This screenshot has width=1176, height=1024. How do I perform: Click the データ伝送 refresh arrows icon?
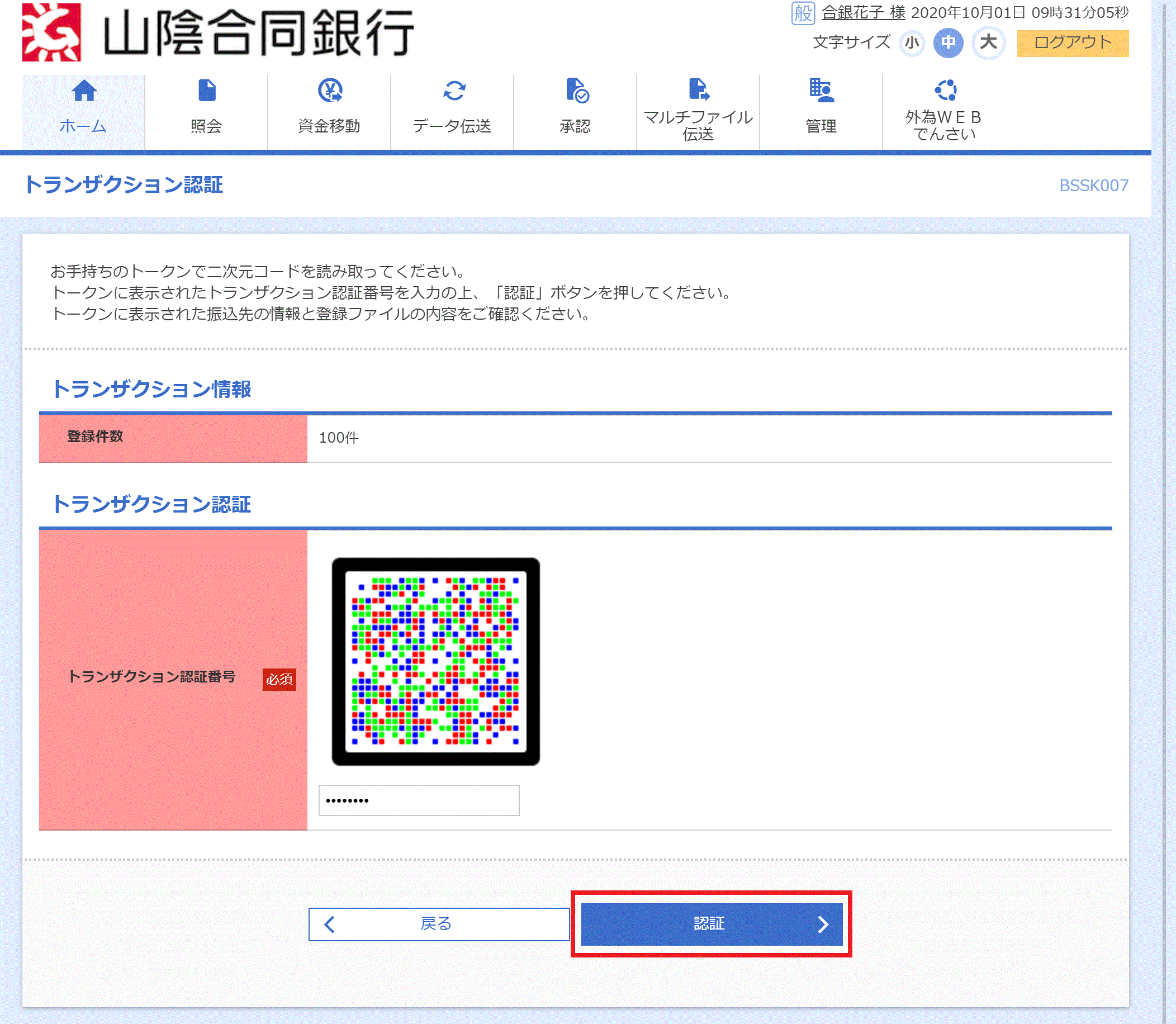pyautogui.click(x=454, y=91)
